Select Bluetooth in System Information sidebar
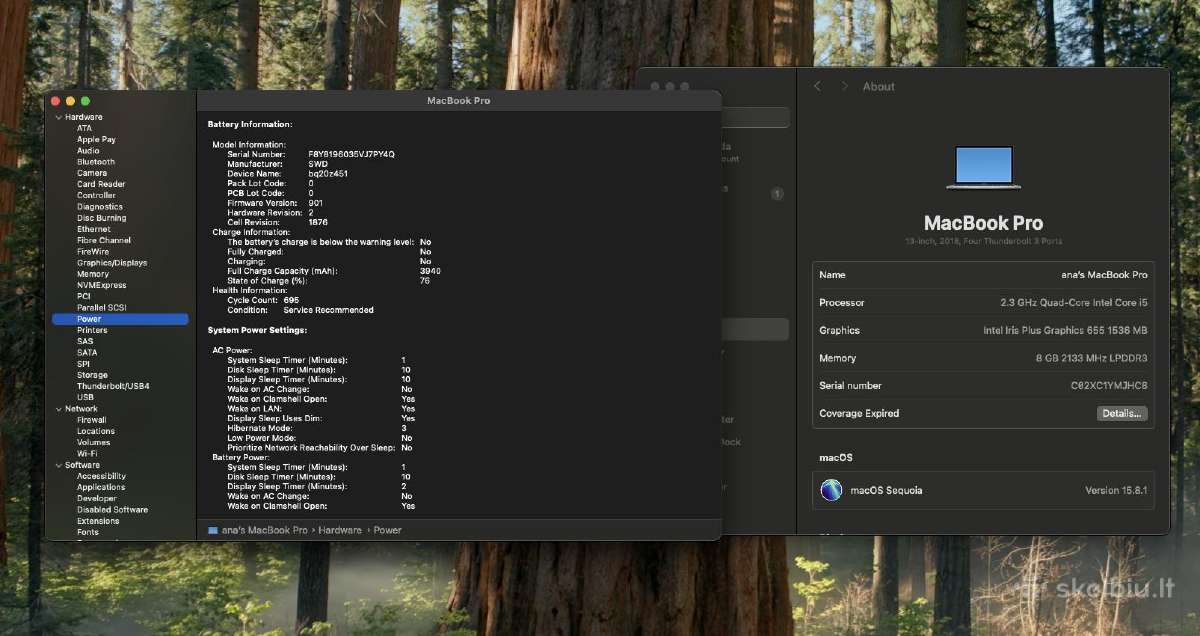 tap(96, 162)
